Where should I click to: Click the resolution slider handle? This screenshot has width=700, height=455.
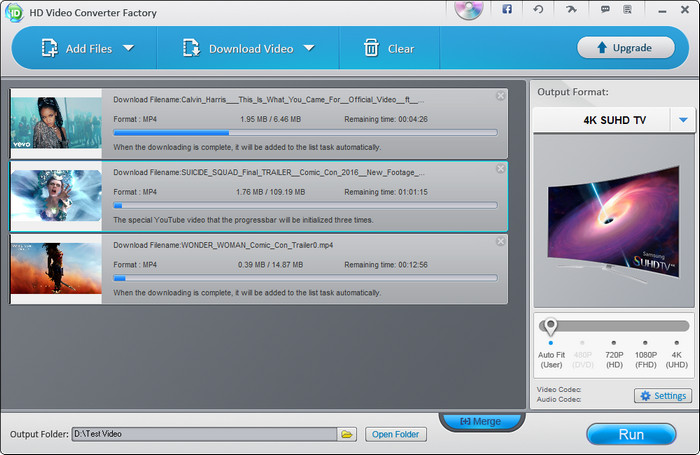550,326
